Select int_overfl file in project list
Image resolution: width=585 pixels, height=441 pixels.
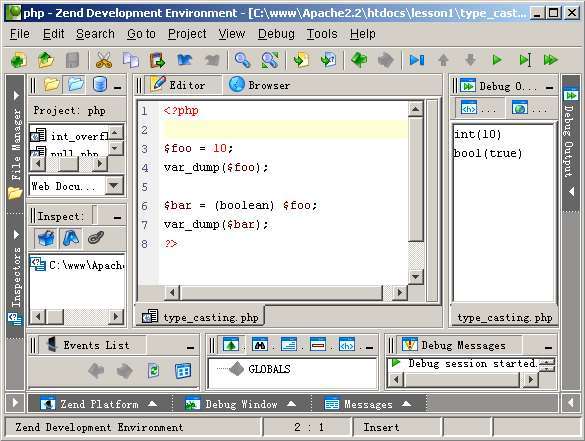pyautogui.click(x=70, y=136)
